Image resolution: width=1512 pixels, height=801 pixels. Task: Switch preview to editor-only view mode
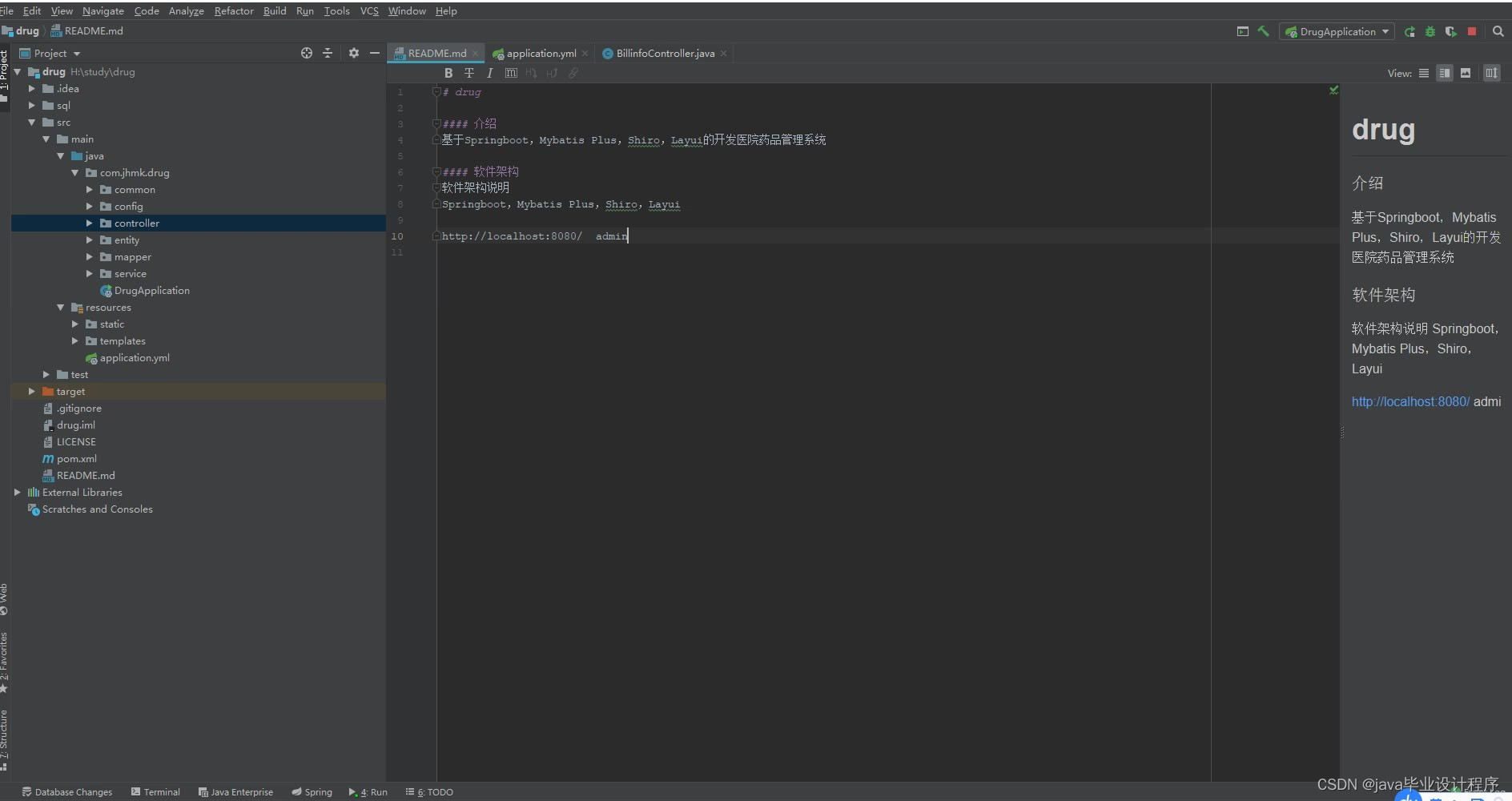(x=1425, y=73)
